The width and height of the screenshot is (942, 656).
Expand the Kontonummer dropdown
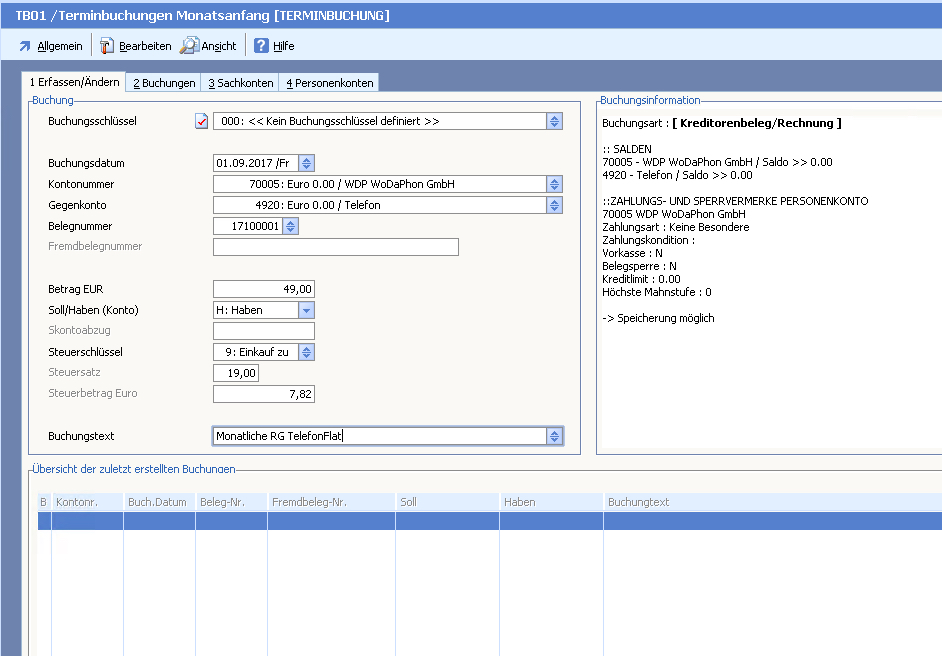coord(554,184)
